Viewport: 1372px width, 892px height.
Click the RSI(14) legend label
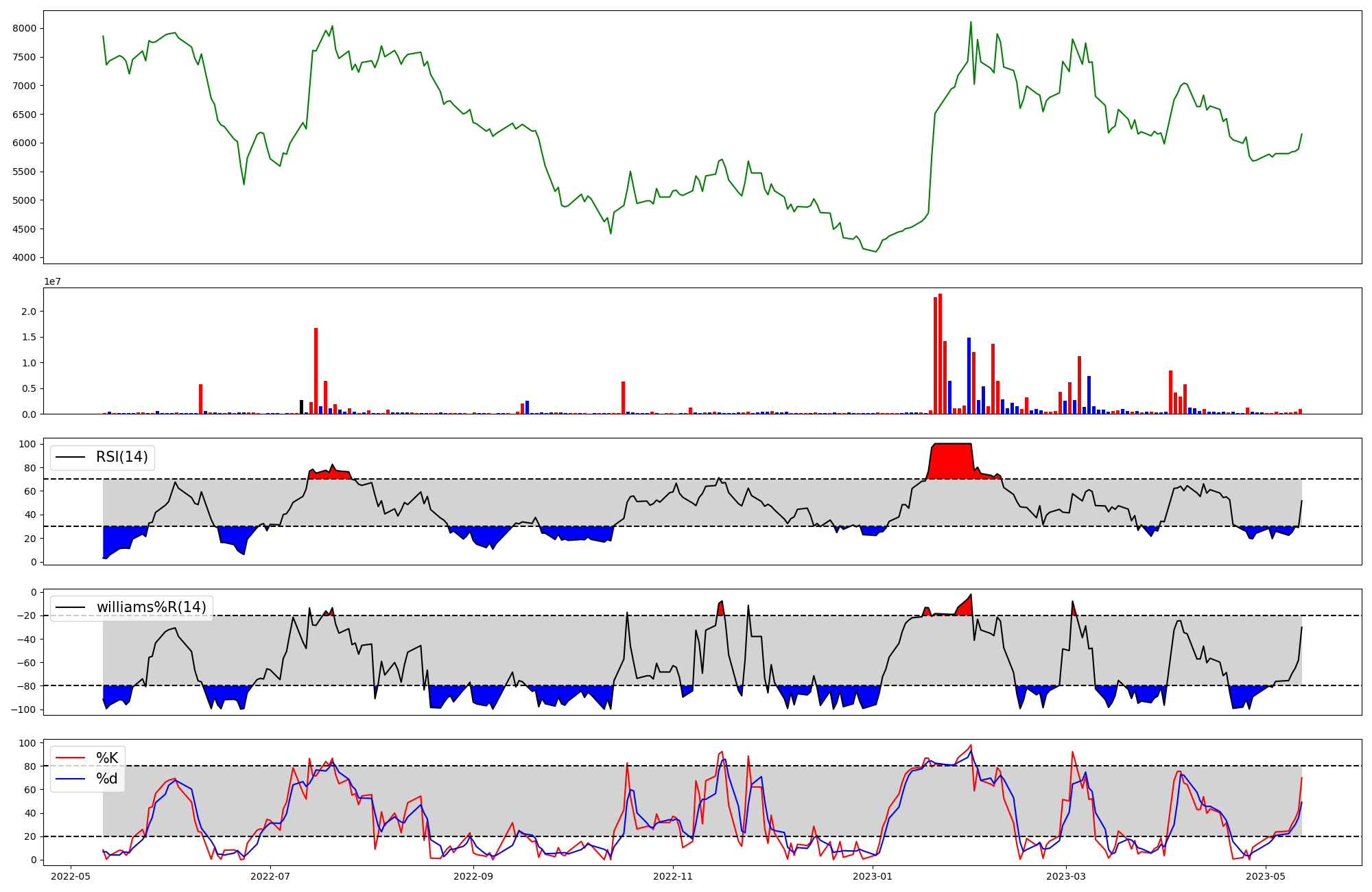pos(121,457)
